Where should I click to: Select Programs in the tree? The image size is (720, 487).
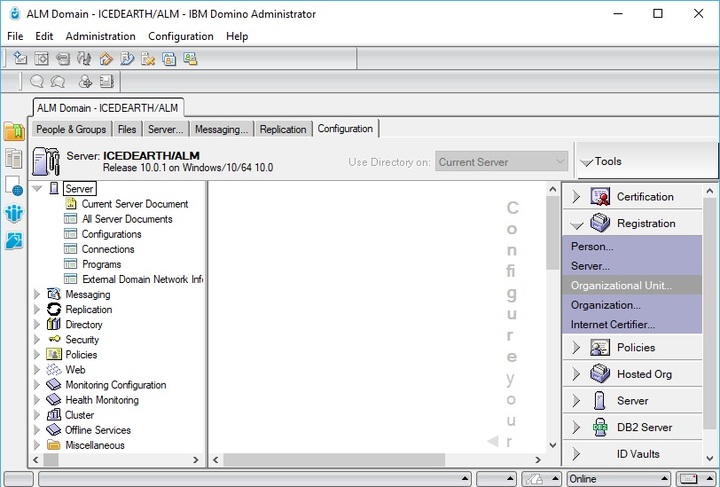coord(101,264)
